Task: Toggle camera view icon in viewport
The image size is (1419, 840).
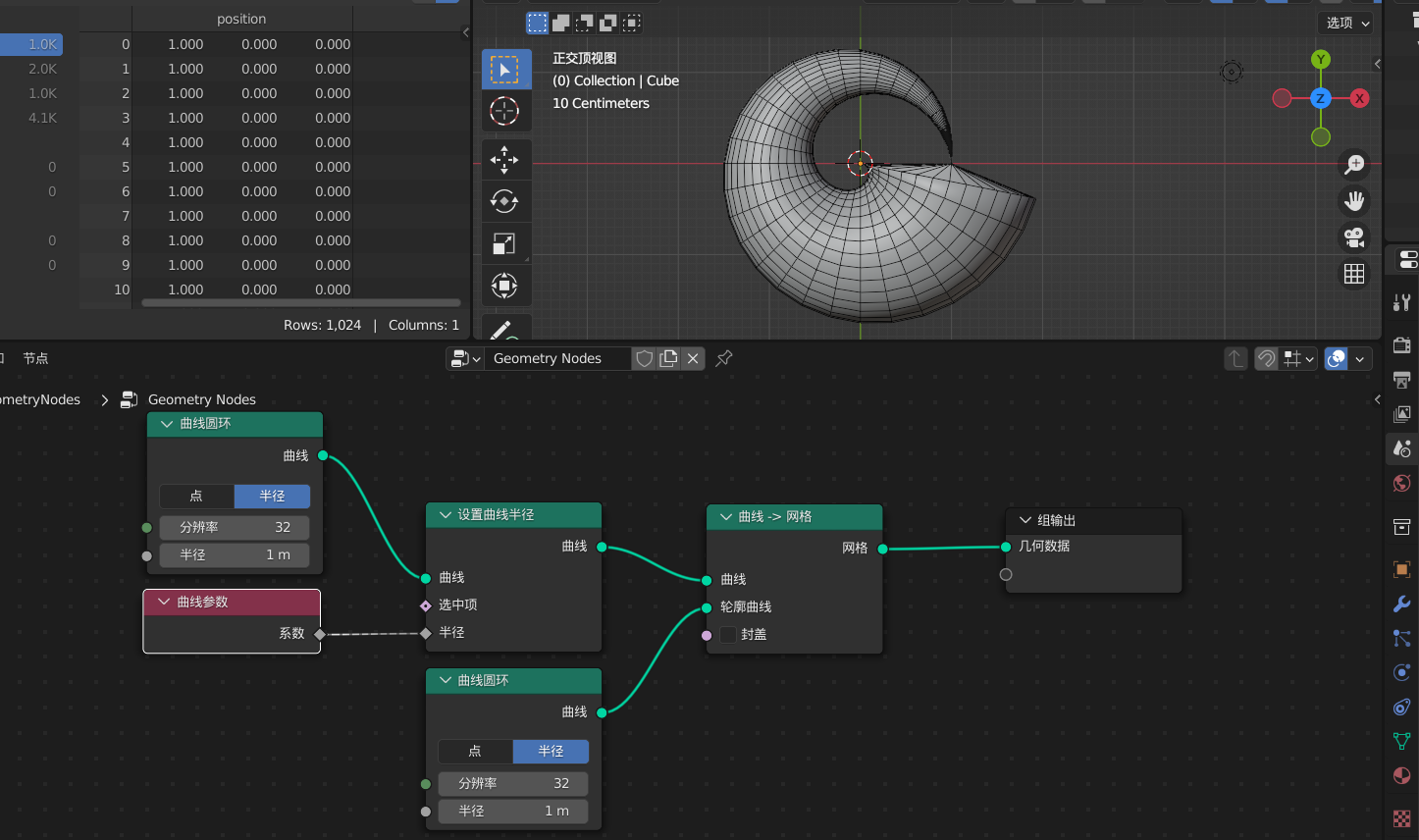Action: (x=1354, y=237)
